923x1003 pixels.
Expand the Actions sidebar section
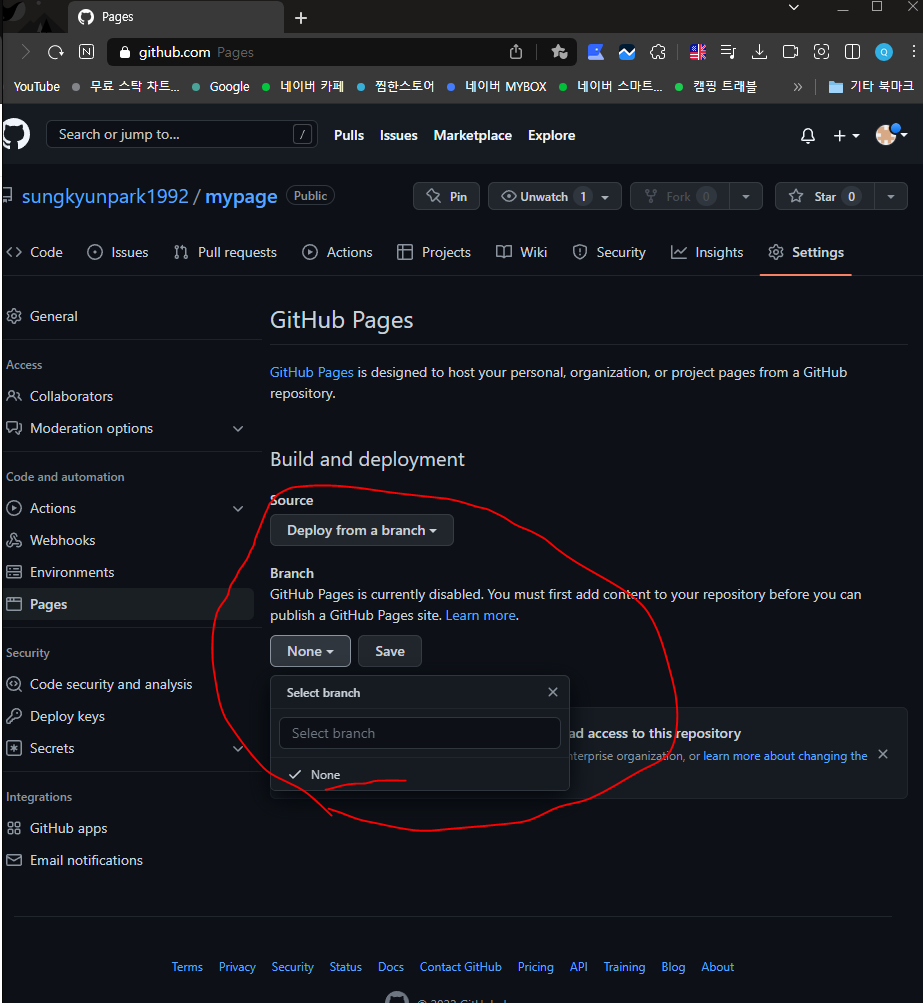[x=238, y=509]
